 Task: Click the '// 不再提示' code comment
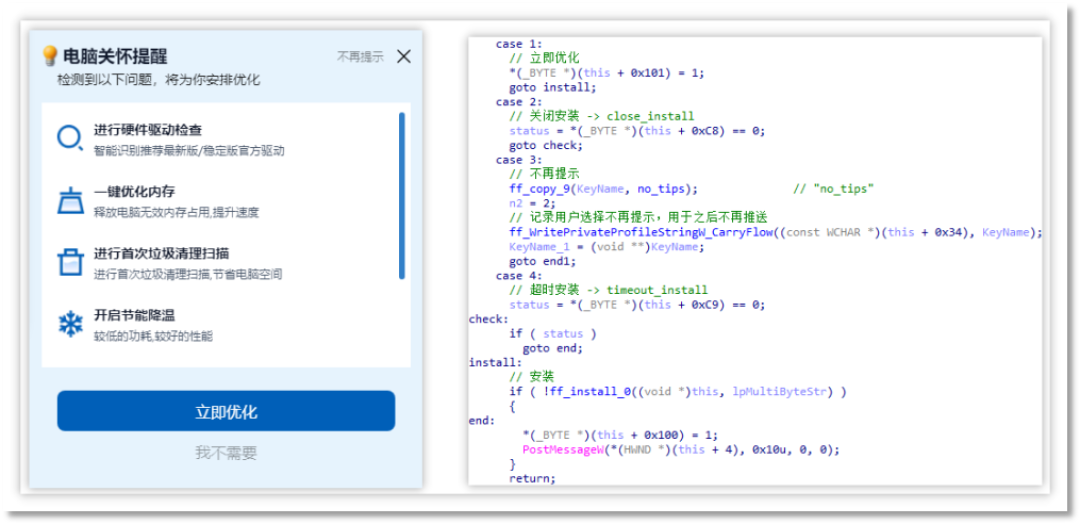coord(545,174)
